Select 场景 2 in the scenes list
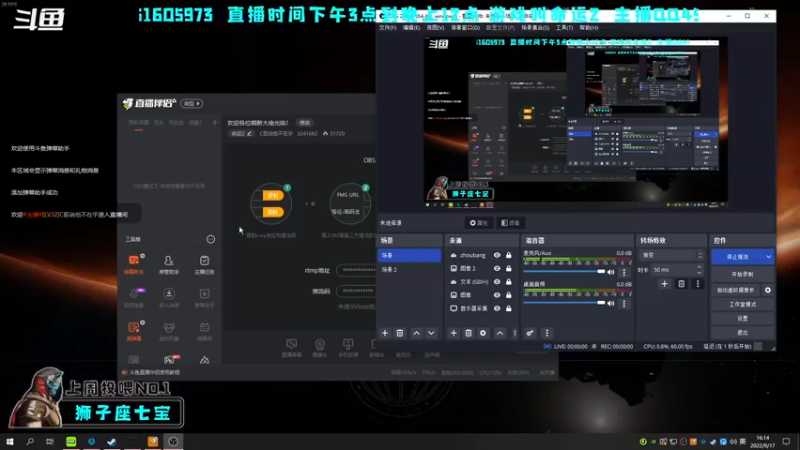Image resolution: width=800 pixels, height=450 pixels. coord(409,269)
